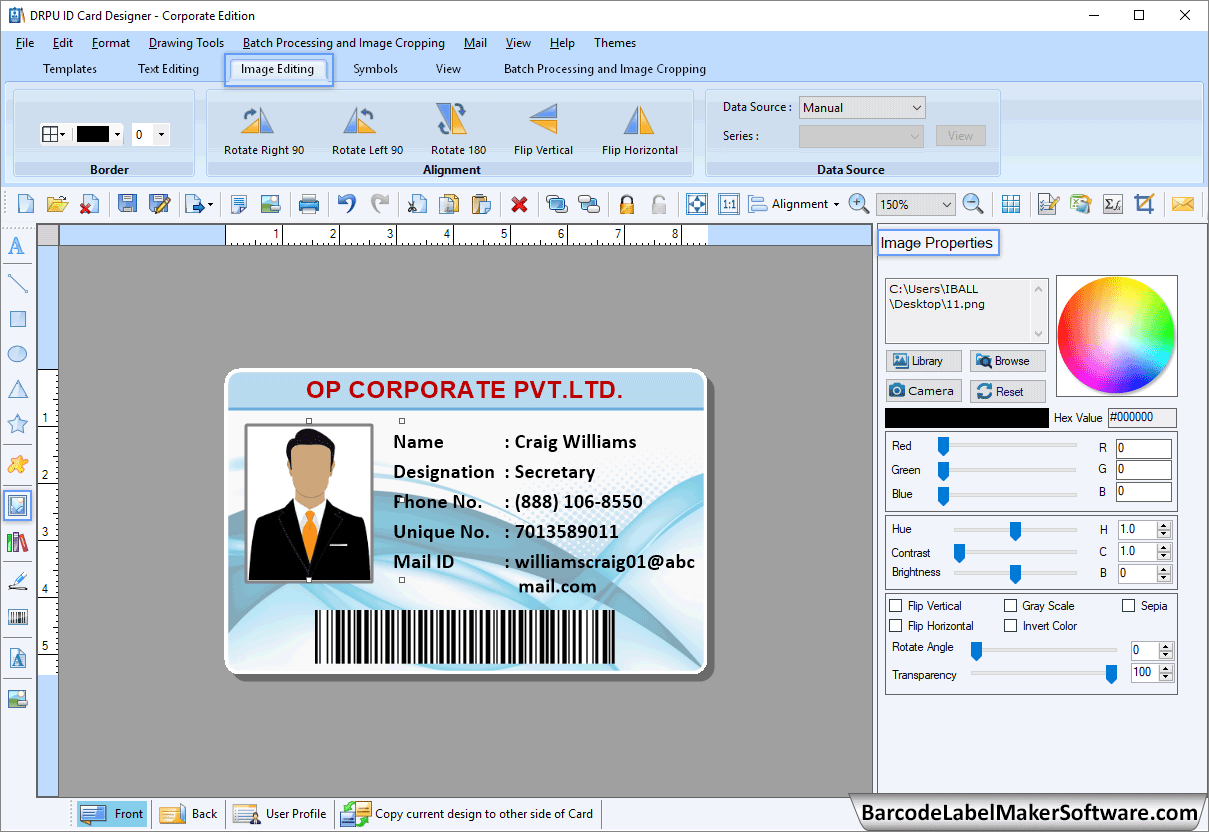Image resolution: width=1209 pixels, height=832 pixels.
Task: Check the Flip Horizontal image option
Action: 895,625
